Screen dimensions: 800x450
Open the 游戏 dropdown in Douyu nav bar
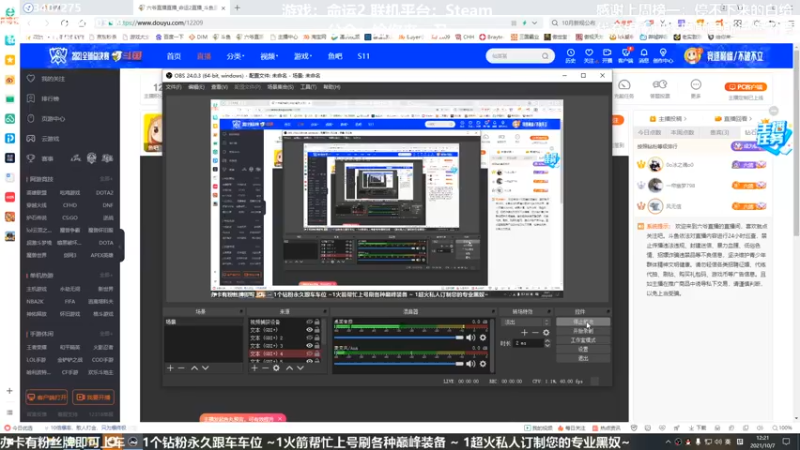point(303,56)
